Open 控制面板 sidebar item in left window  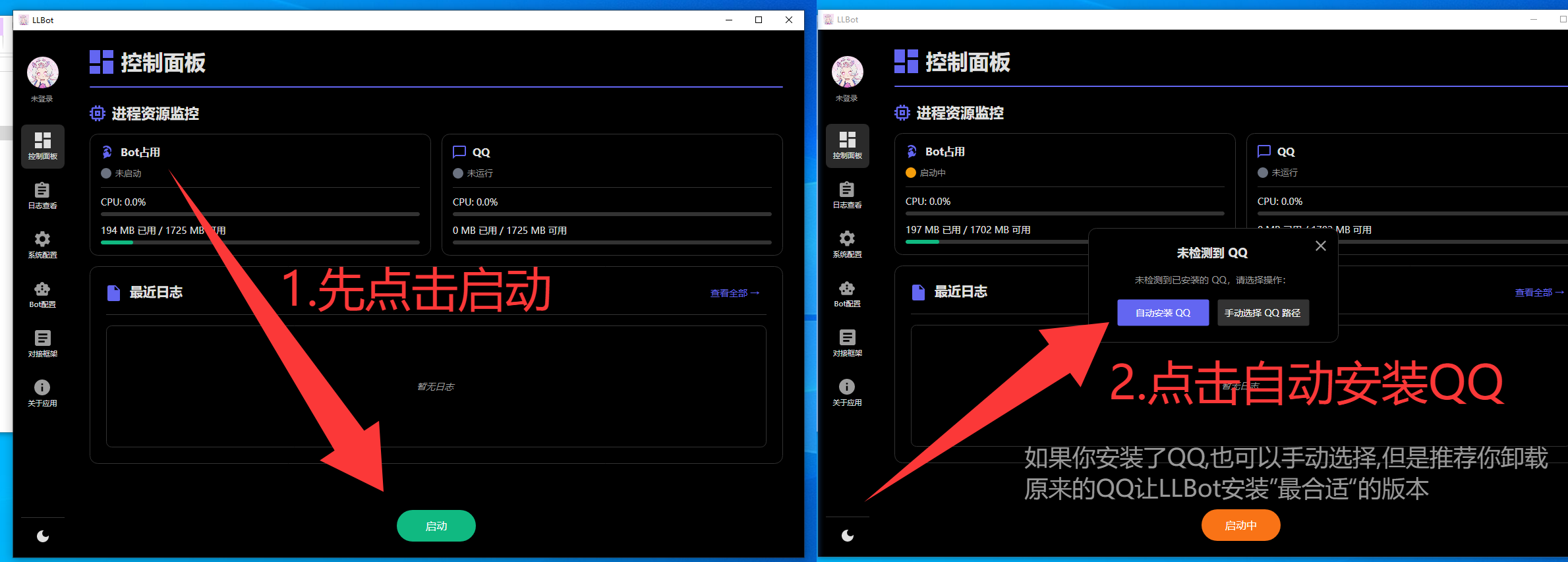[x=43, y=146]
